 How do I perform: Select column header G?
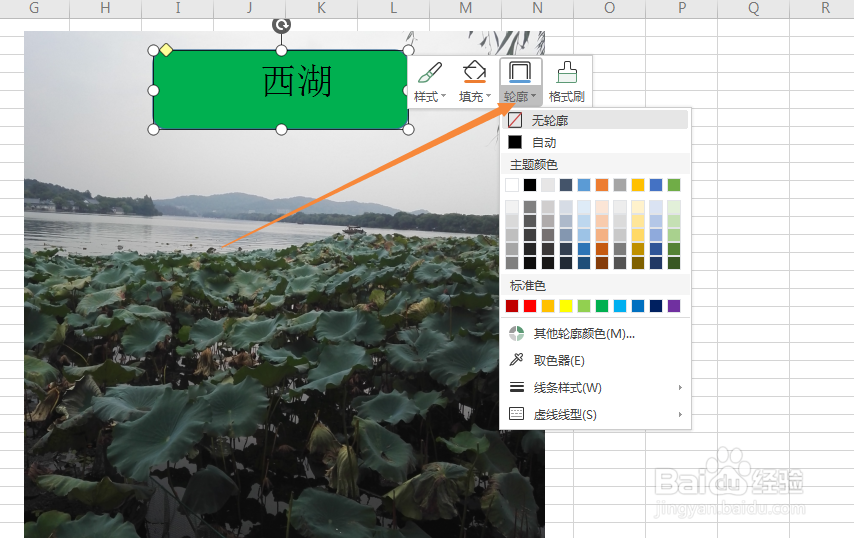(x=34, y=8)
